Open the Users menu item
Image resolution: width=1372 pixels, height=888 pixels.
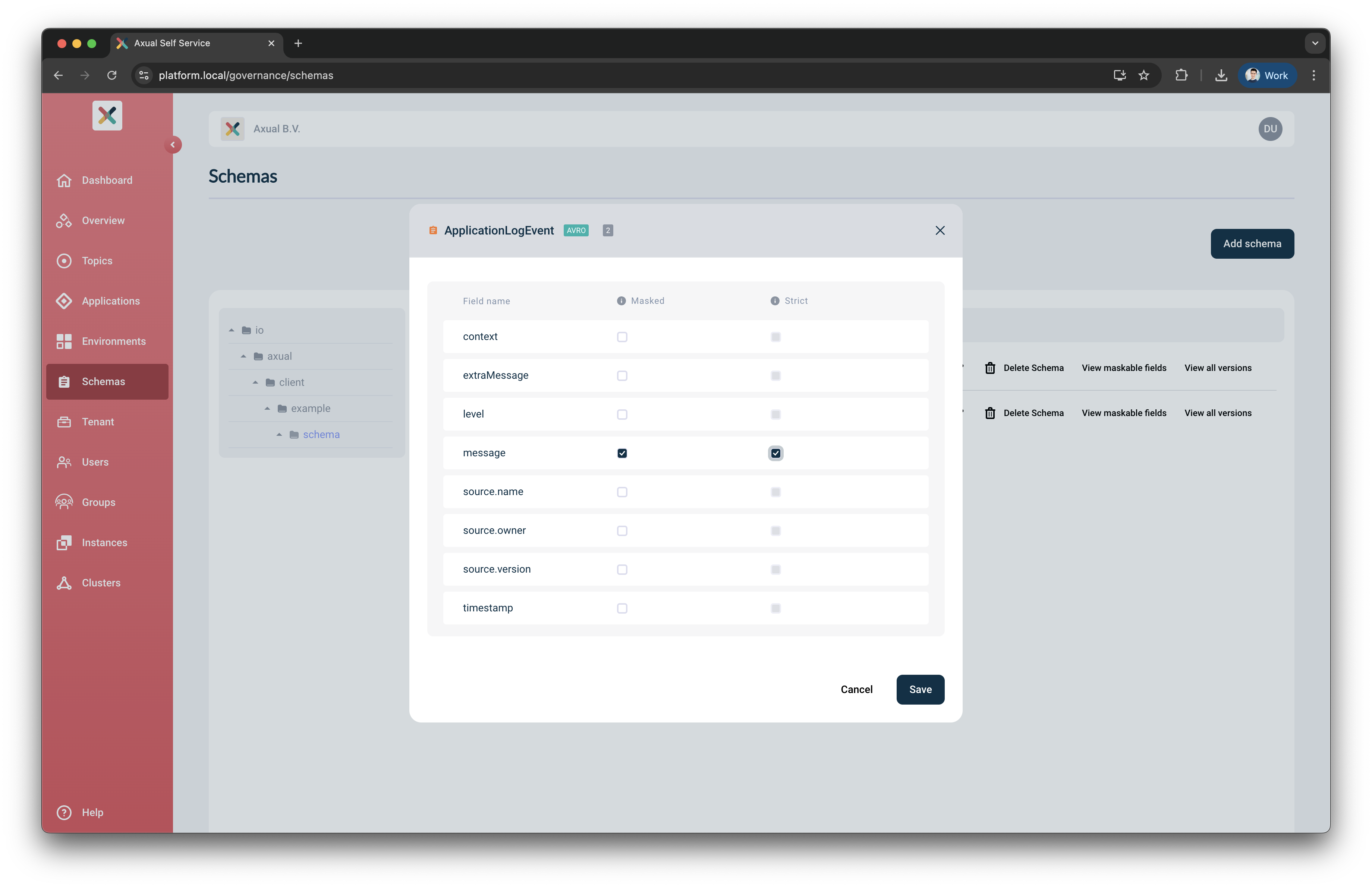[x=95, y=462]
